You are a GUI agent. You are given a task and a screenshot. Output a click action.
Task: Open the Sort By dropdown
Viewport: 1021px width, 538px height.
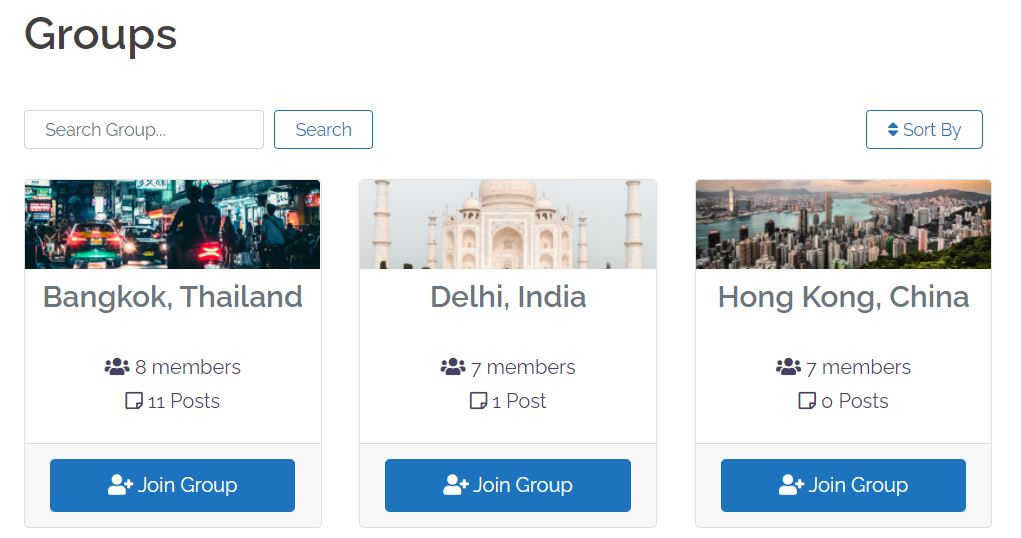(924, 129)
